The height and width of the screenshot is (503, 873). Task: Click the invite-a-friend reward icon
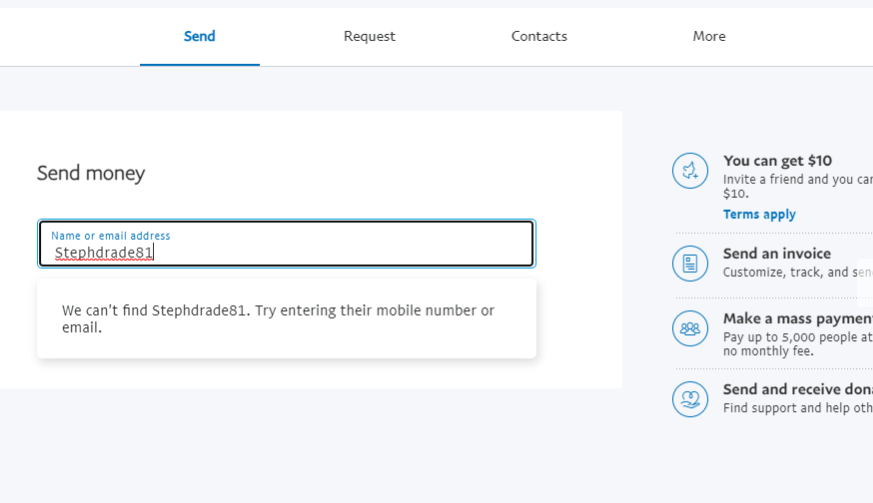coord(690,171)
